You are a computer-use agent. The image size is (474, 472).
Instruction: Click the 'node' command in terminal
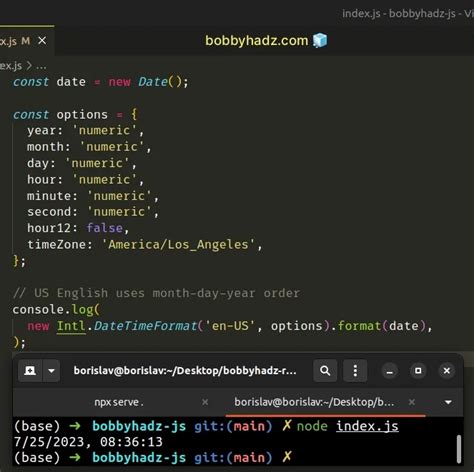[312, 426]
